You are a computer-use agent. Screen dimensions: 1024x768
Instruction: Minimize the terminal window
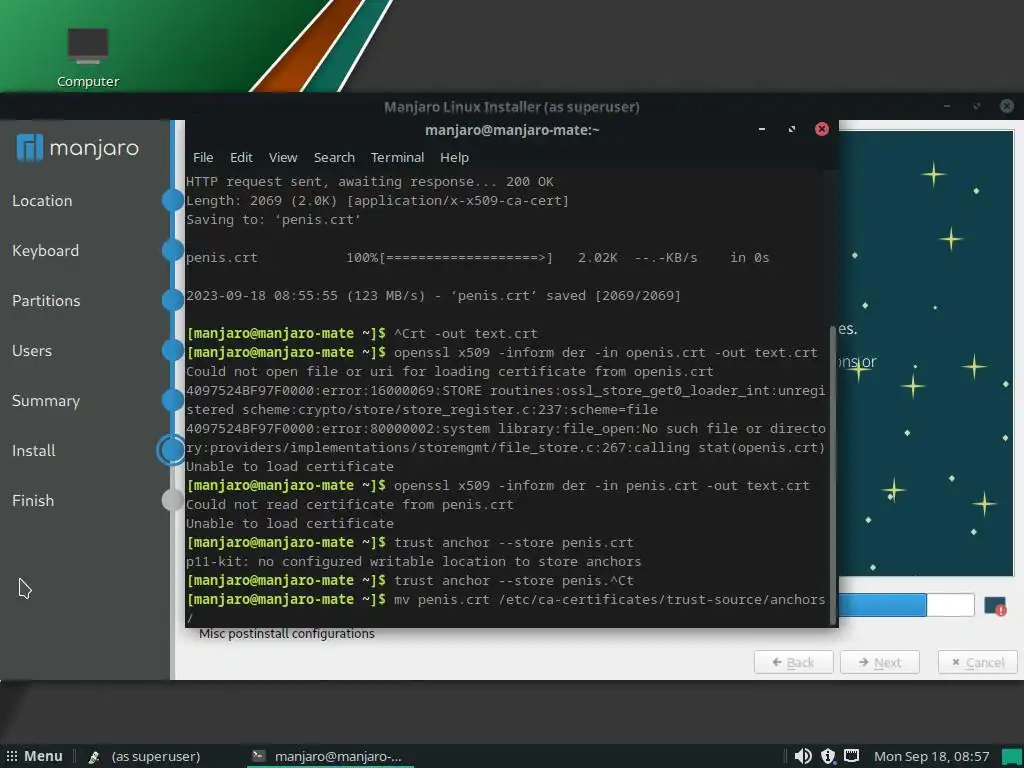(x=761, y=129)
